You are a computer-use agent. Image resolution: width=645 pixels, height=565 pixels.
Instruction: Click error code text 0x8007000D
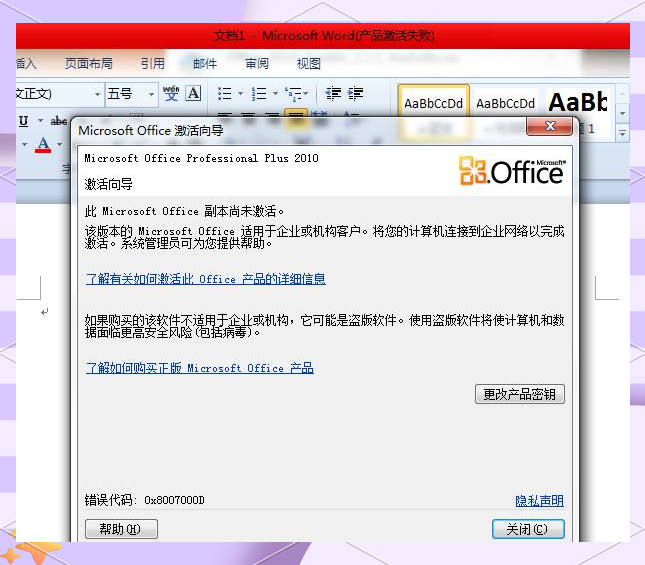click(174, 500)
